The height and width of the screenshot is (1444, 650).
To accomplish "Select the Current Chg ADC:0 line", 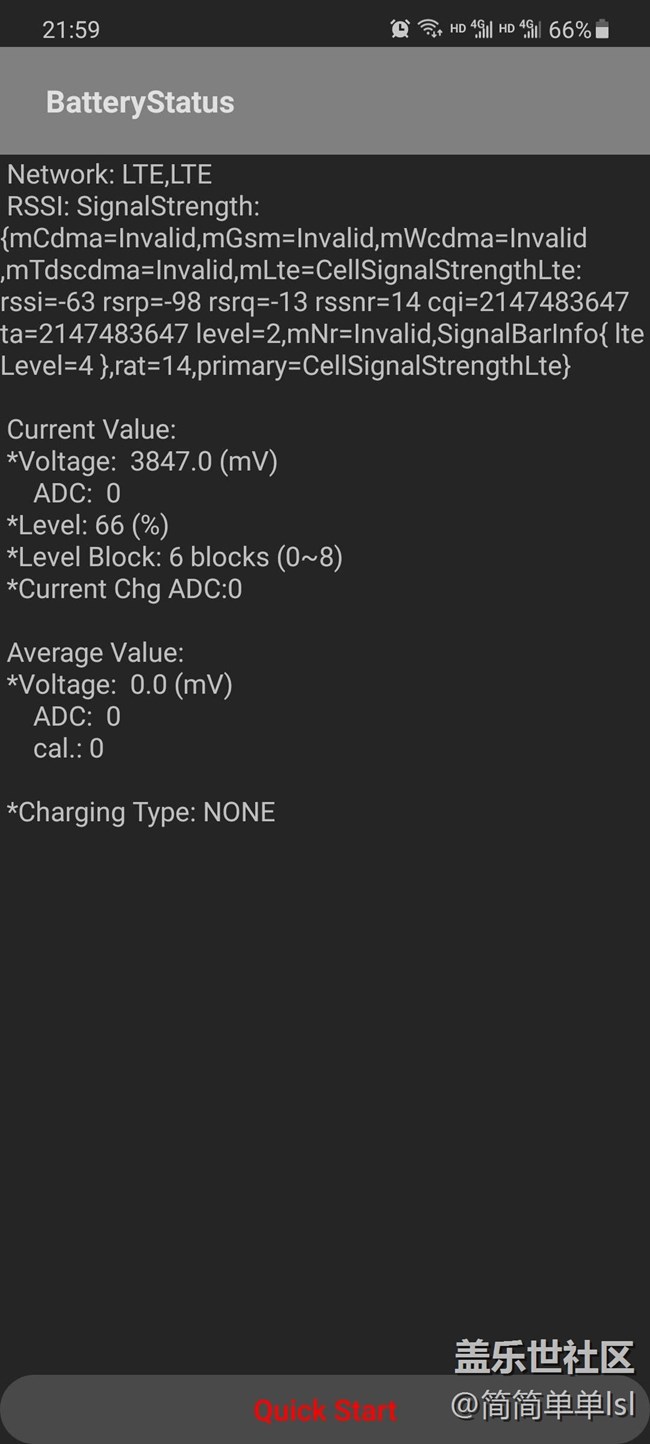I will (x=125, y=589).
